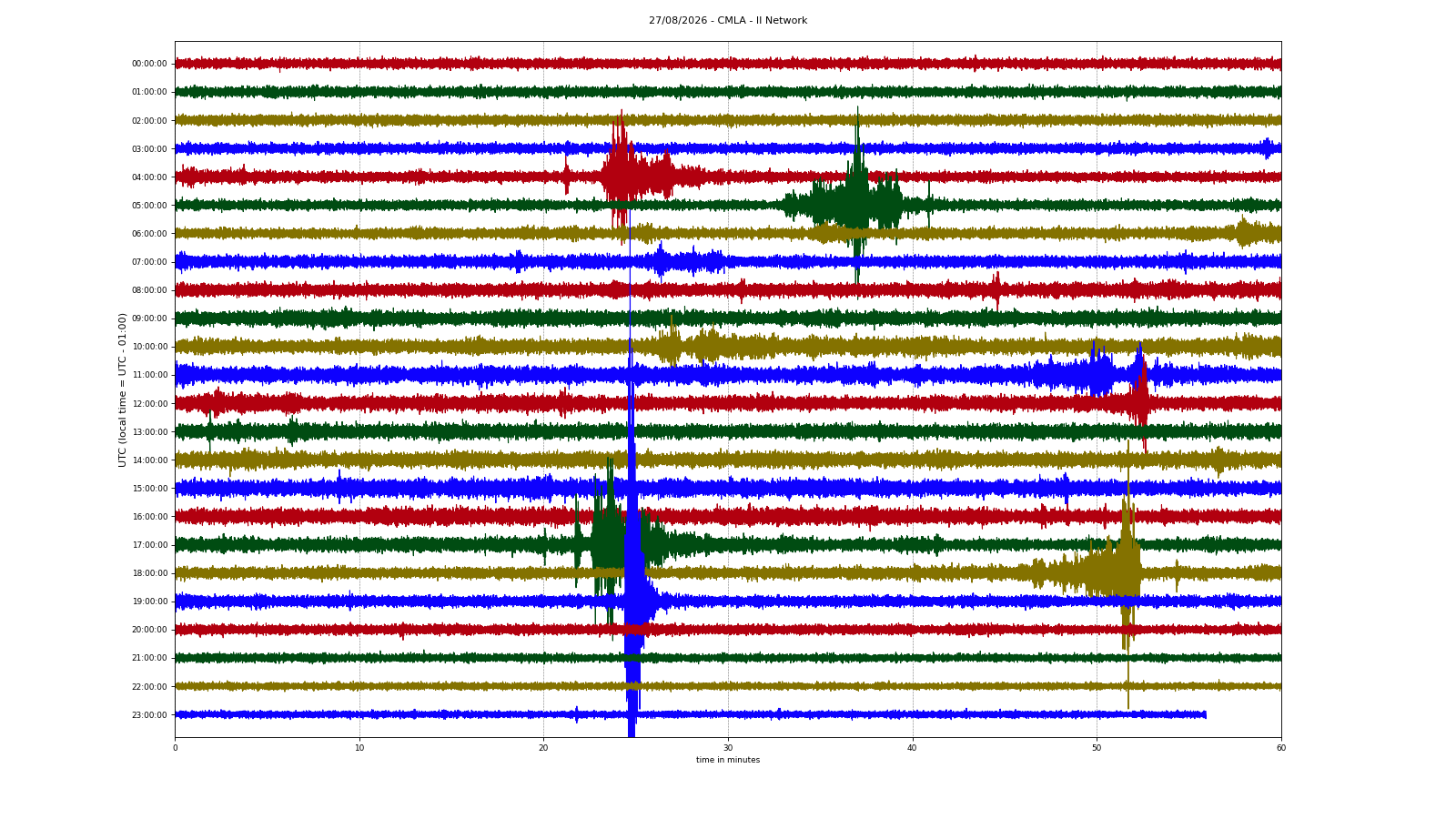The height and width of the screenshot is (819, 1456).
Task: Select the "time in minutes" x-axis label
Action: (x=728, y=760)
